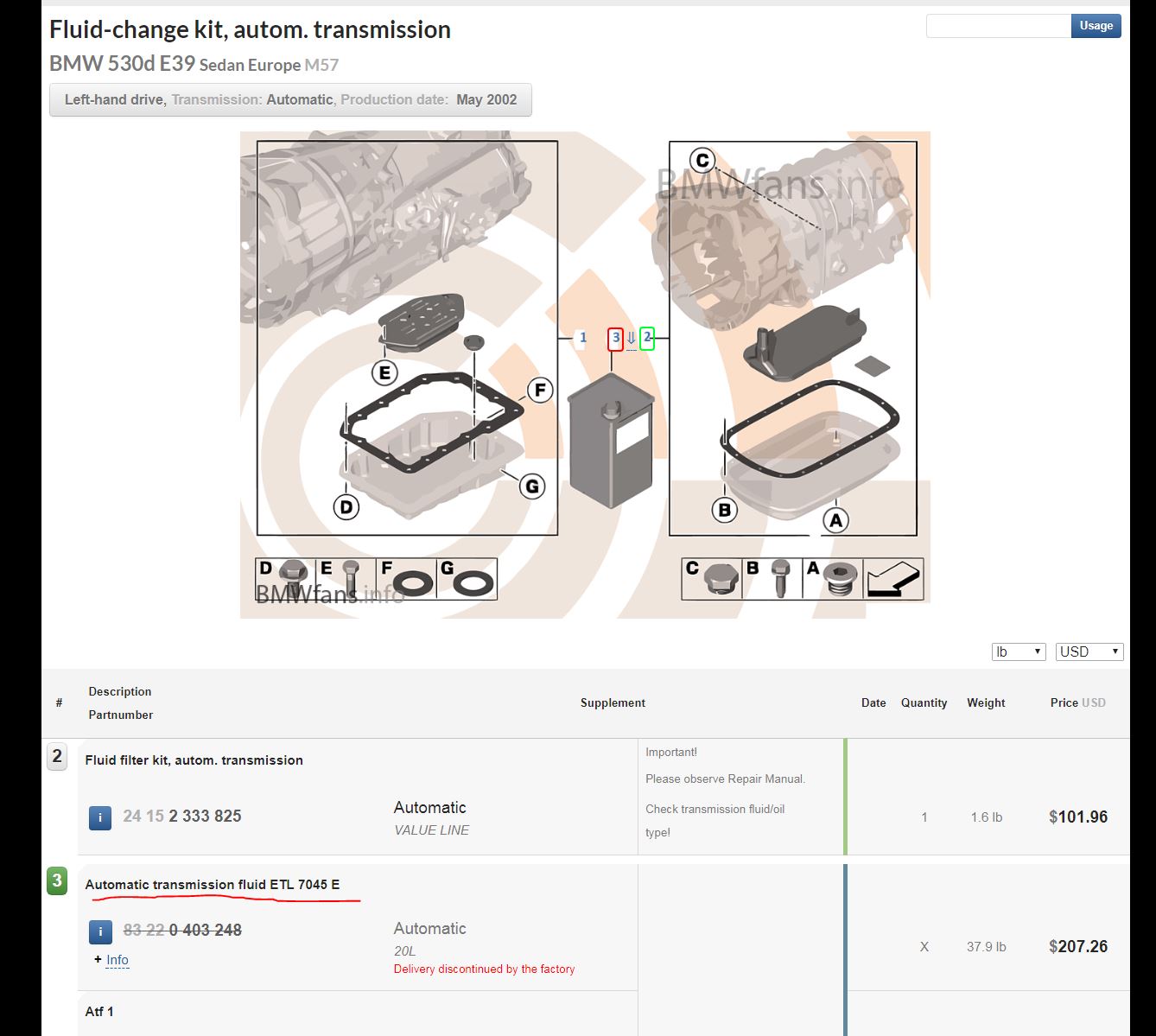Click the Price USD column header
The image size is (1156, 1036).
point(1077,702)
